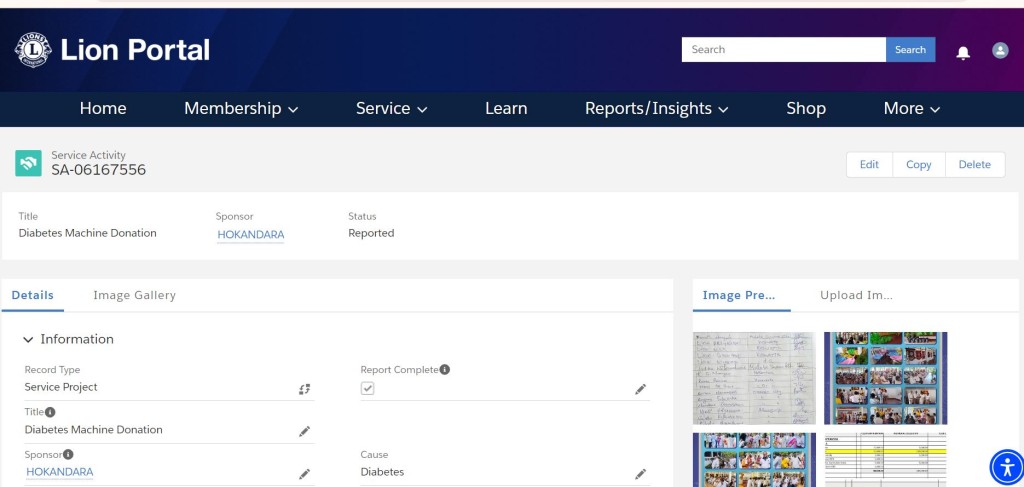Collapse the Information section
The width and height of the screenshot is (1024, 487).
pos(28,339)
